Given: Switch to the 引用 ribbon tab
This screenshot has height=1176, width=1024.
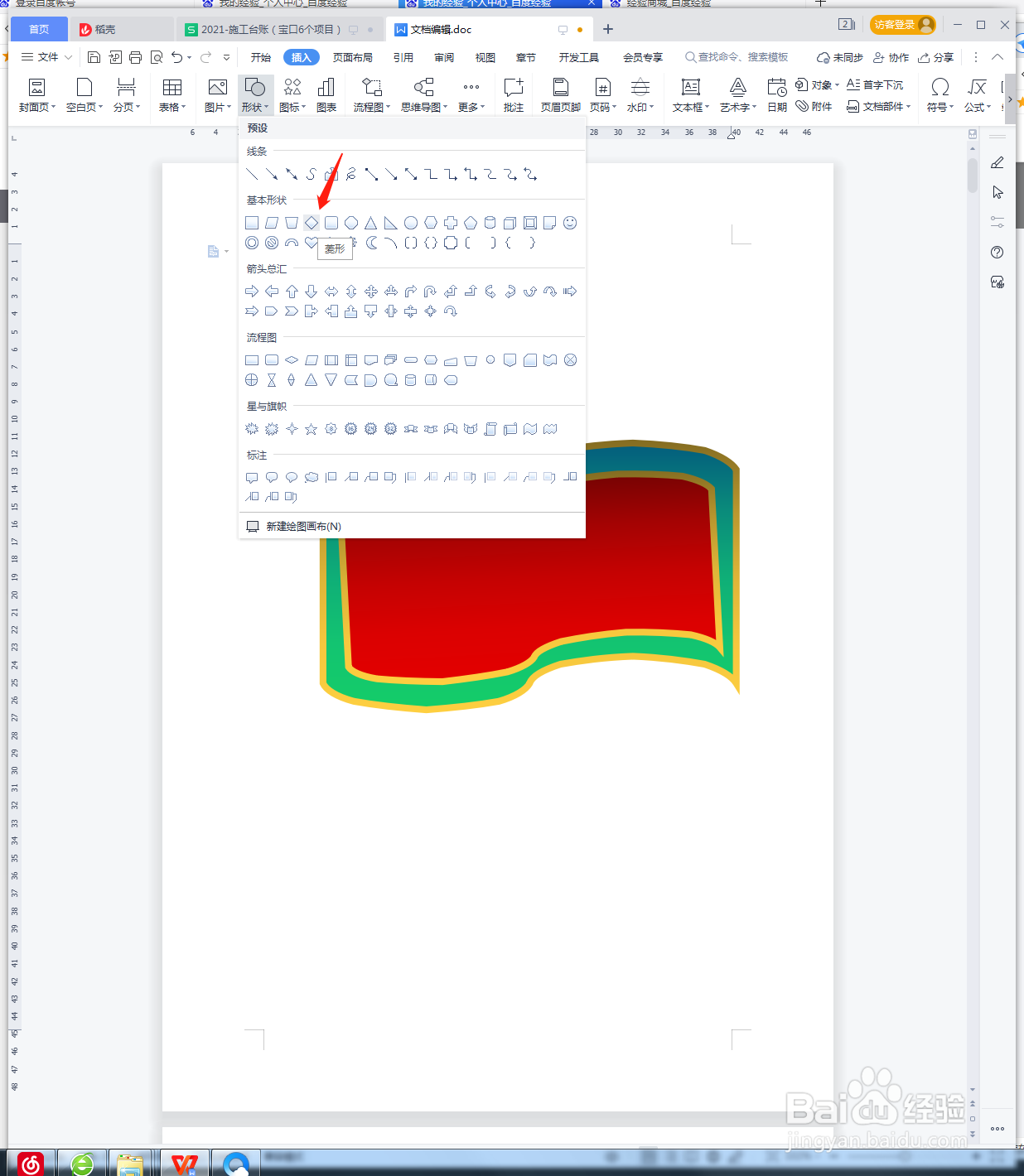Looking at the screenshot, I should (403, 57).
